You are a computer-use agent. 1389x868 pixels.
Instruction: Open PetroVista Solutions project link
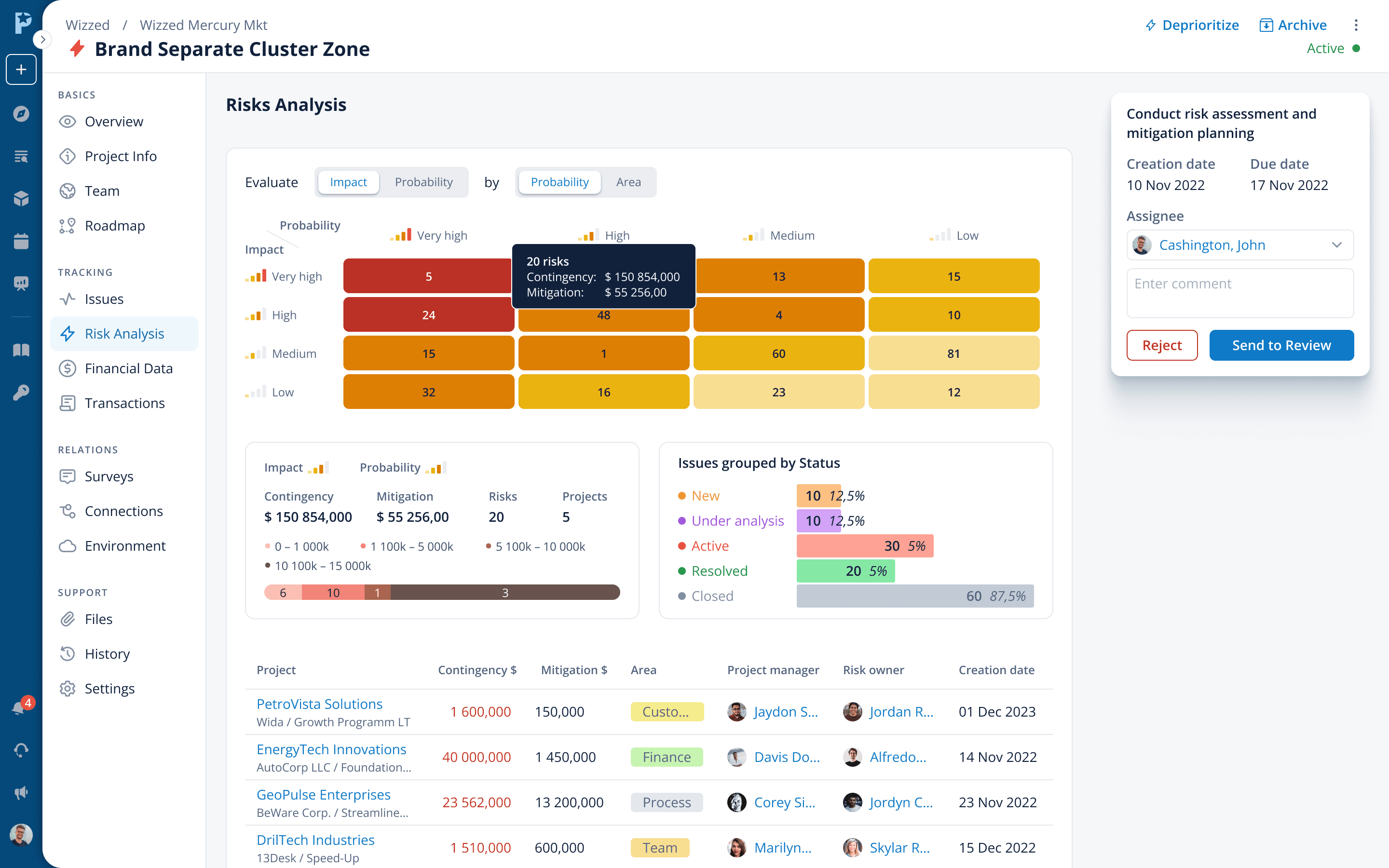[319, 704]
